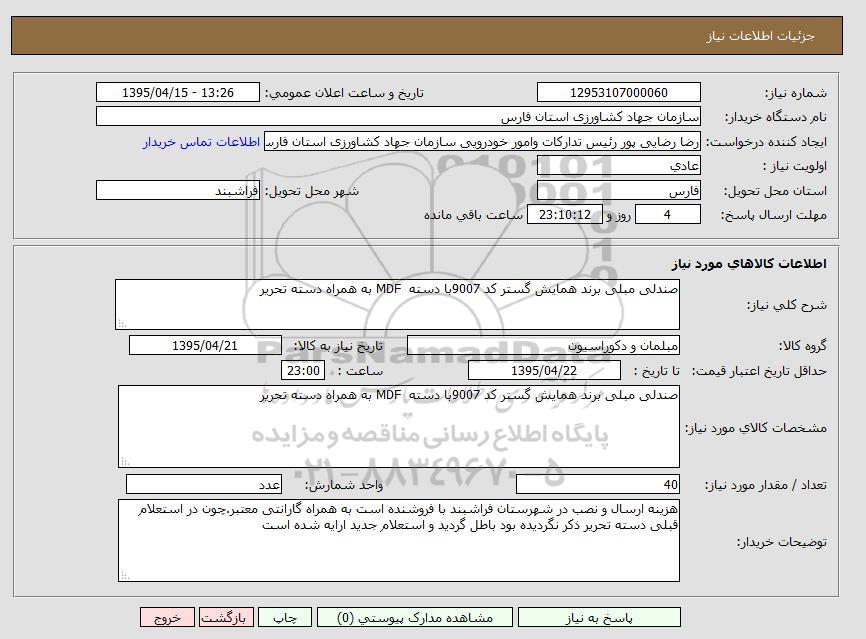Click the واحد شمارش field showing عدد
Screen dimensions: 866x639
point(204,484)
